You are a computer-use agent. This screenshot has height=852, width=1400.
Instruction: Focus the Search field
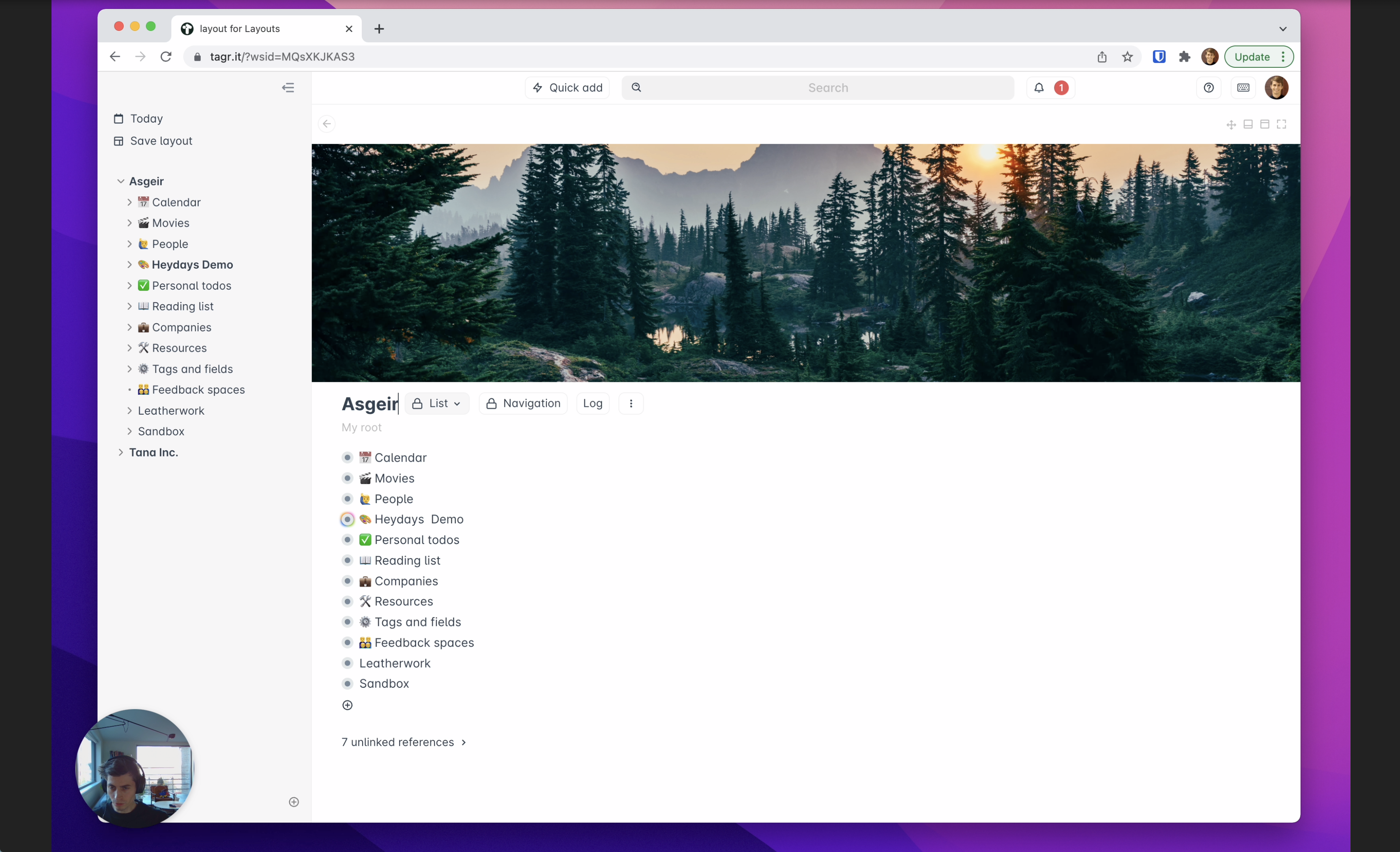coord(818,88)
